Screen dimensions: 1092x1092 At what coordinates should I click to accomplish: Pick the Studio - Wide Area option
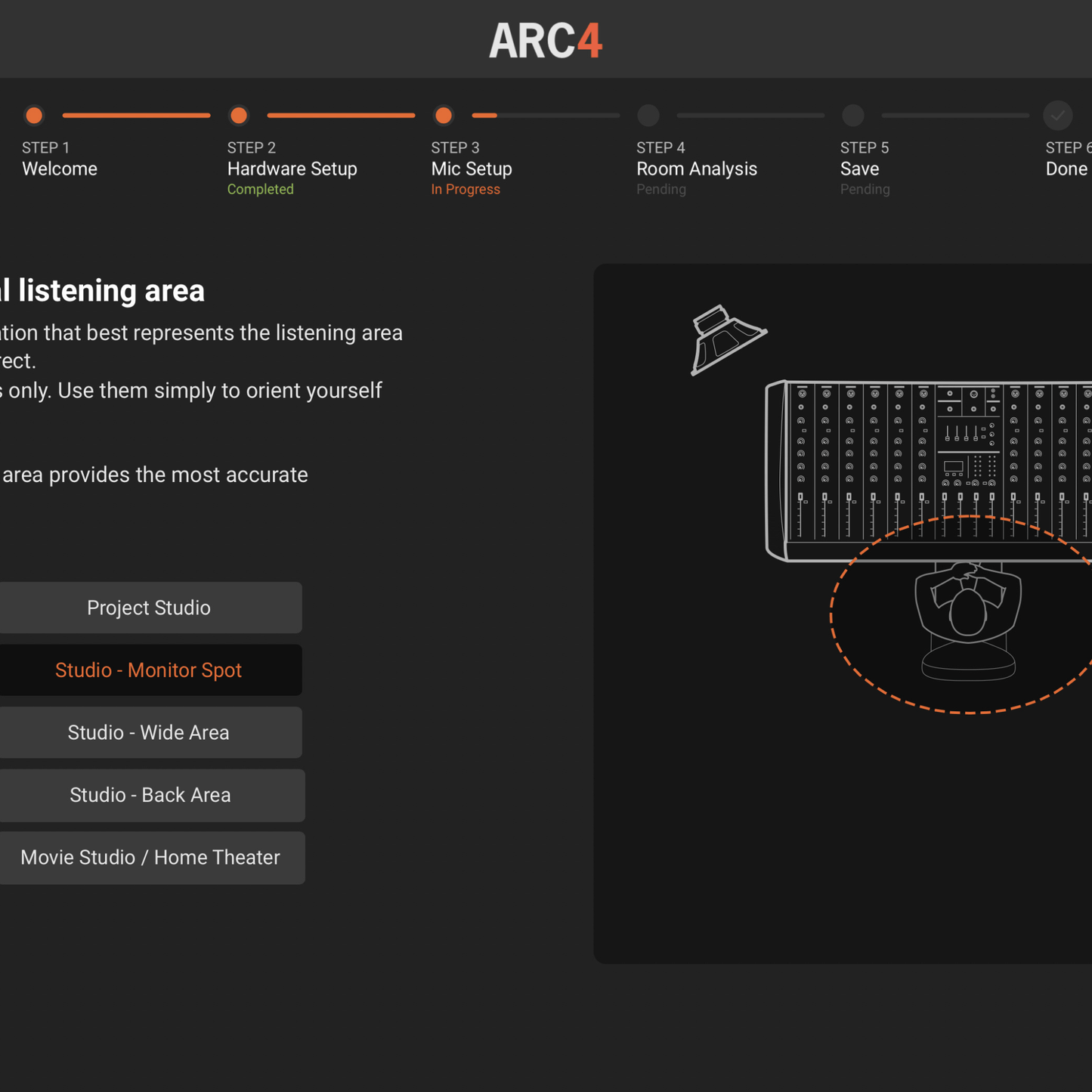150,732
